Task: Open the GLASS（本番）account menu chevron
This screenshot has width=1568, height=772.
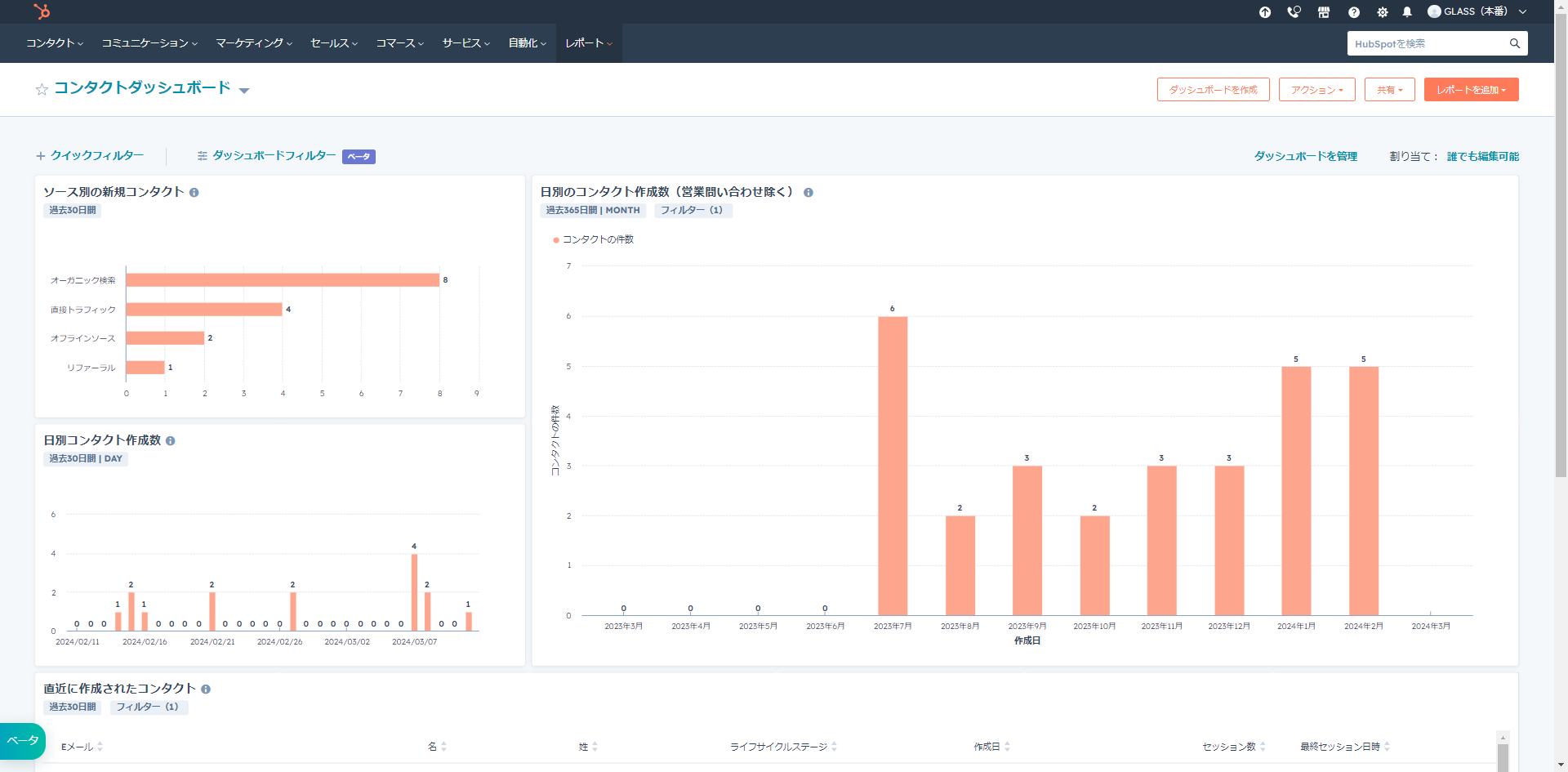Action: pos(1524,12)
